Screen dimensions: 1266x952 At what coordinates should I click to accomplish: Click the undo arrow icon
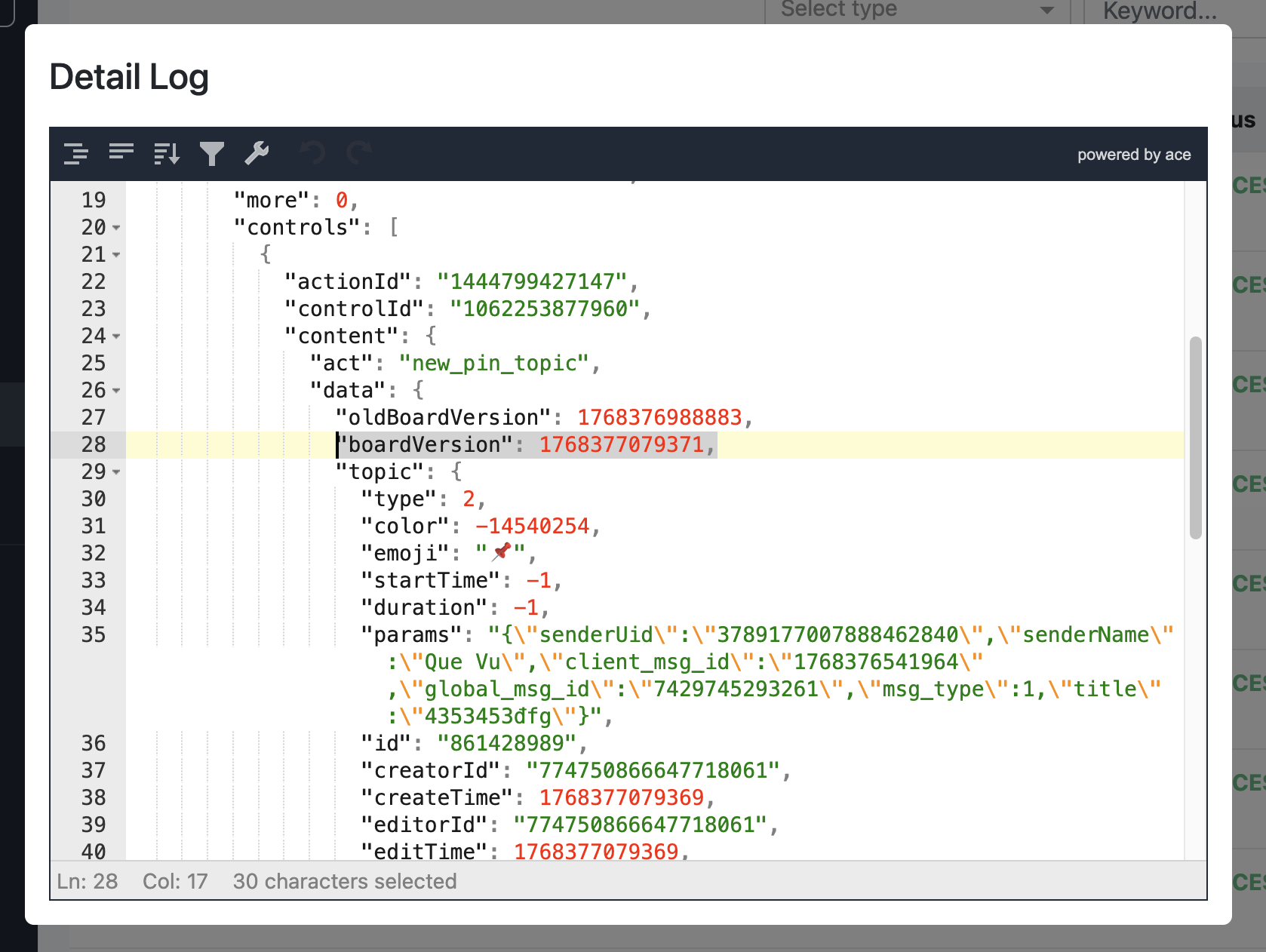coord(312,154)
